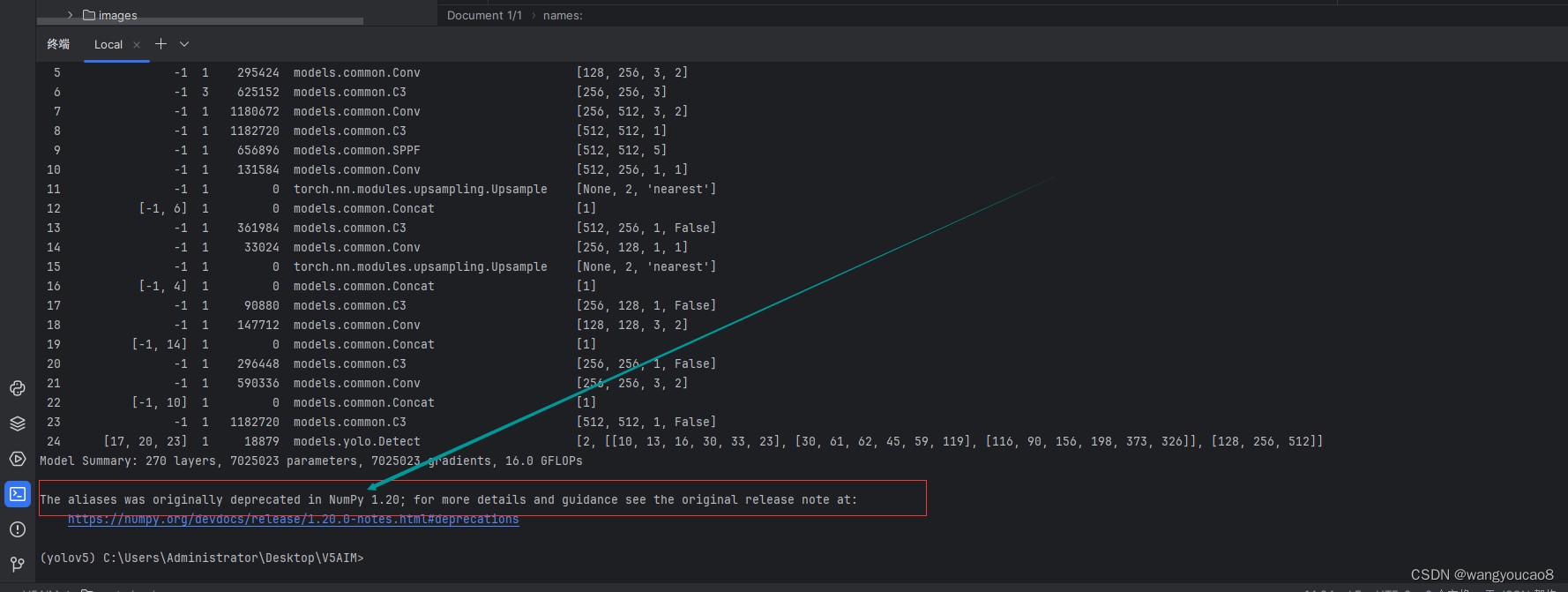Image resolution: width=1568 pixels, height=592 pixels.
Task: Click the NumPy 1.20 deprecation message text
Action: coord(448,499)
